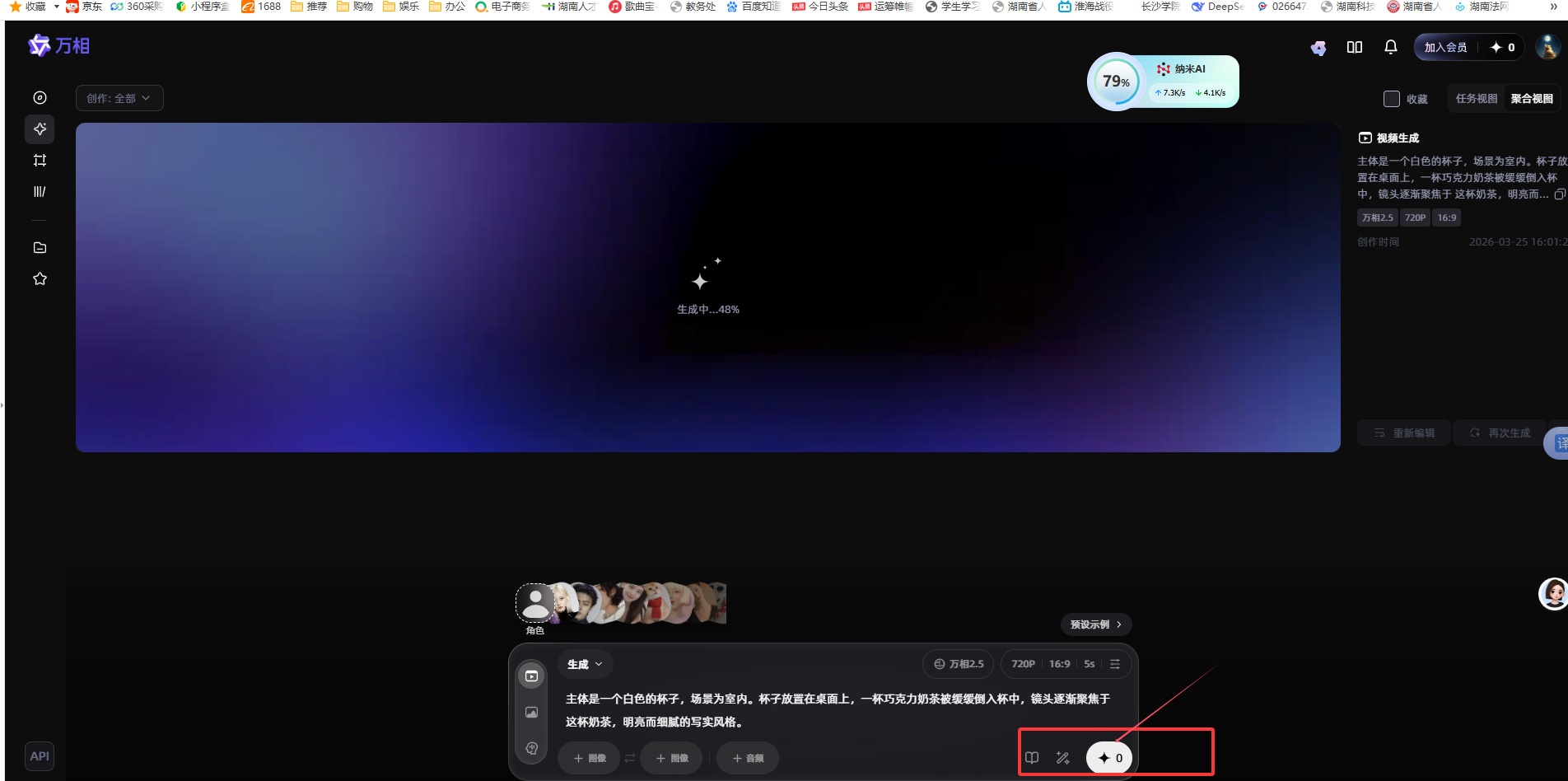Open the assistant avatar floating button
1568x781 pixels.
[x=1553, y=594]
